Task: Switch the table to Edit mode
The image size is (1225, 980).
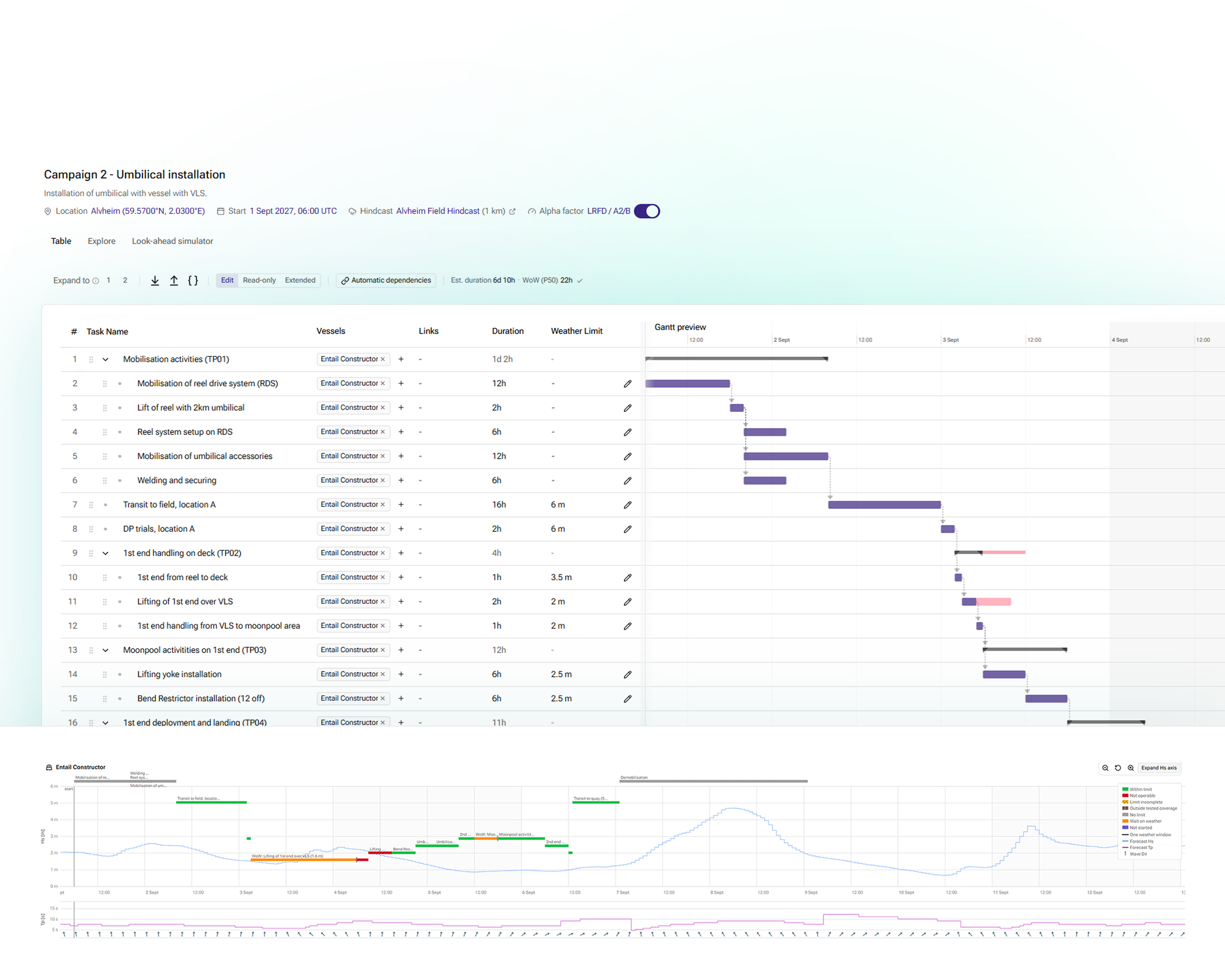Action: point(227,280)
